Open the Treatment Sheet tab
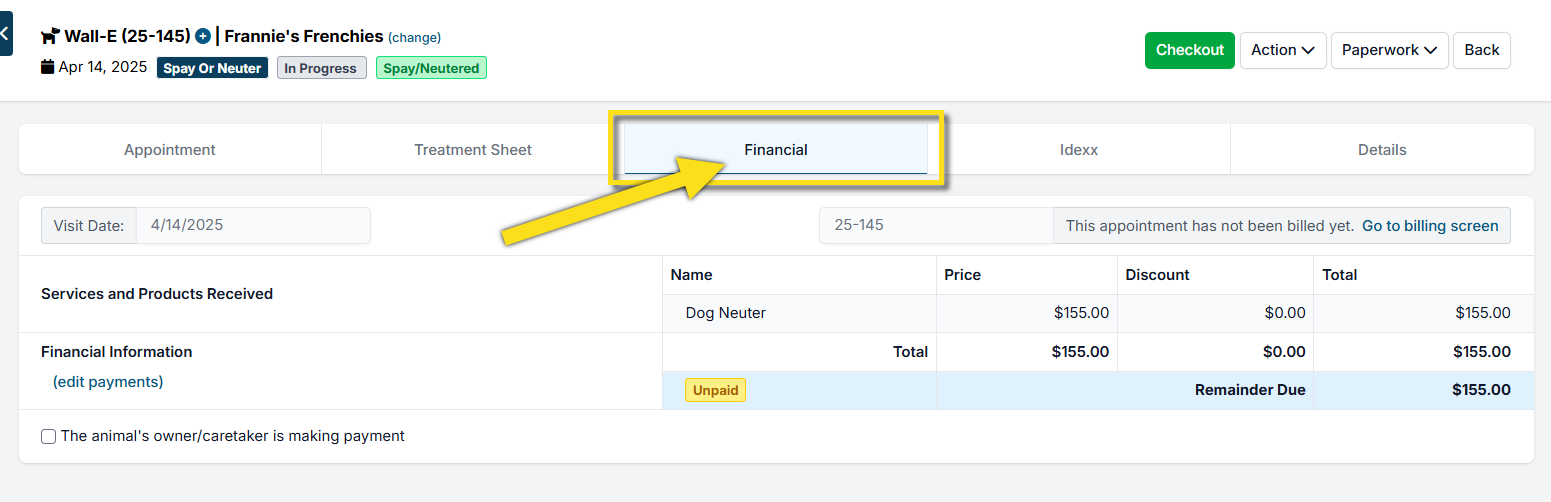Screen dimensions: 1551x502 click(473, 150)
